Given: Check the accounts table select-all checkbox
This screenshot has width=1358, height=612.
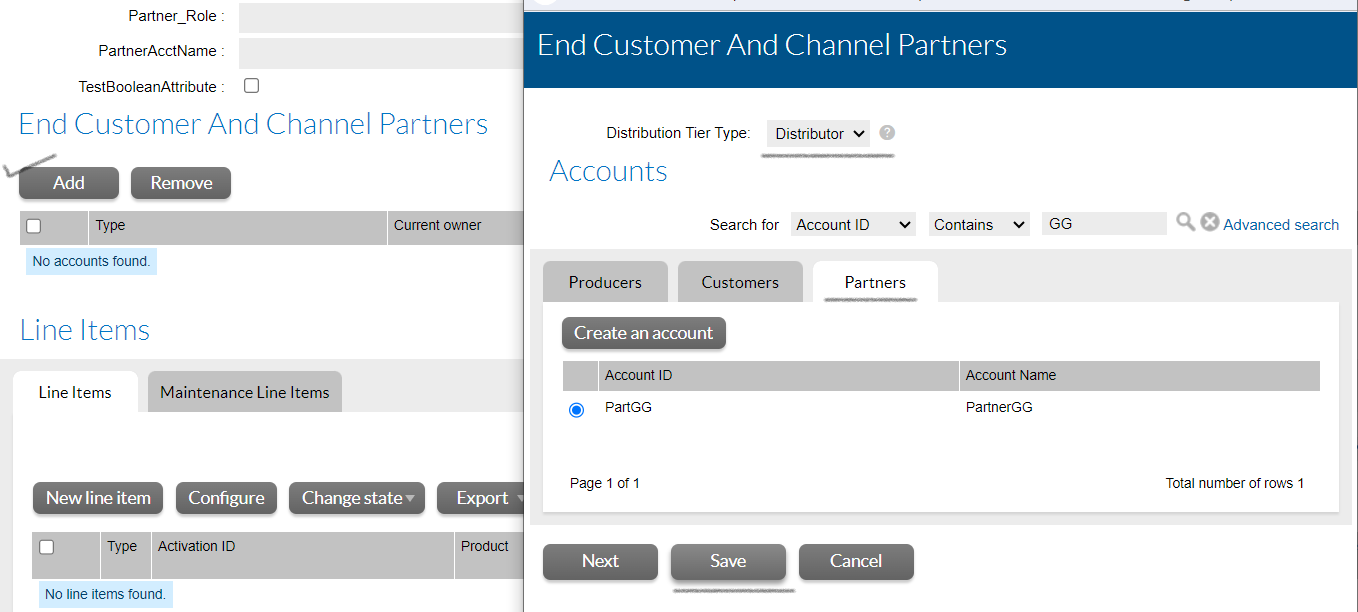Looking at the screenshot, I should pyautogui.click(x=33, y=226).
